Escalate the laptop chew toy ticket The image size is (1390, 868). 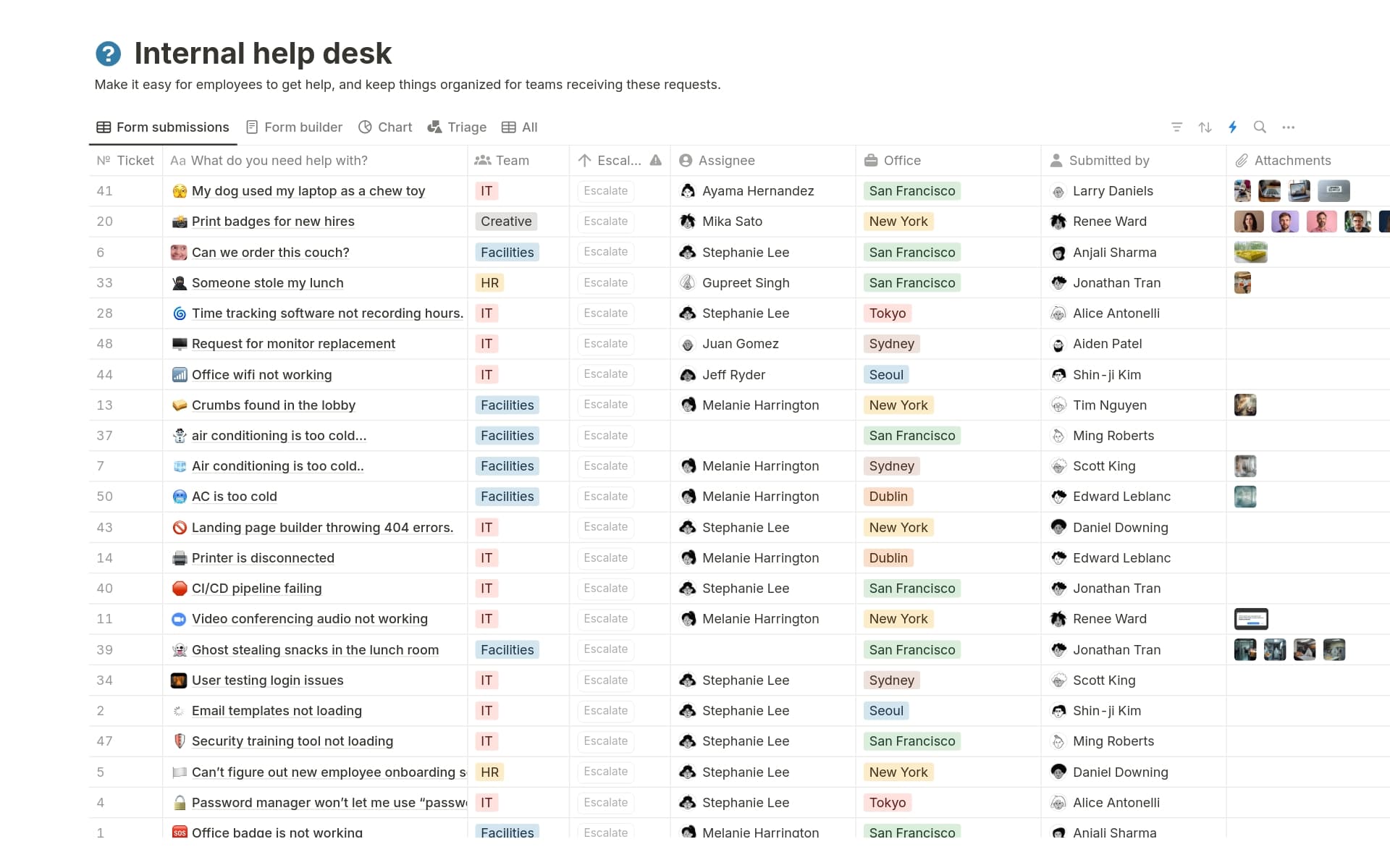click(605, 190)
